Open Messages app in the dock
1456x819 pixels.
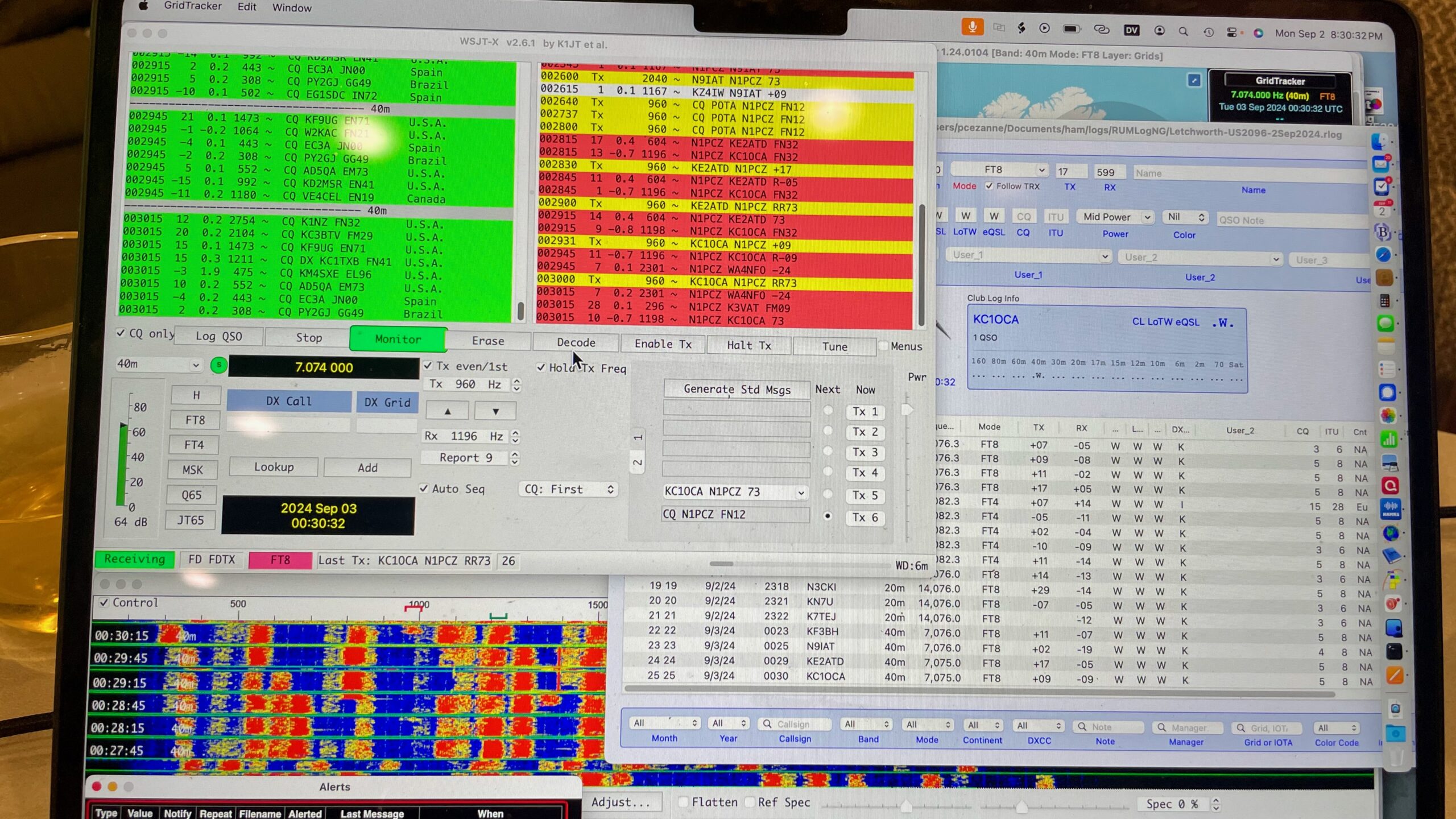[x=1385, y=323]
